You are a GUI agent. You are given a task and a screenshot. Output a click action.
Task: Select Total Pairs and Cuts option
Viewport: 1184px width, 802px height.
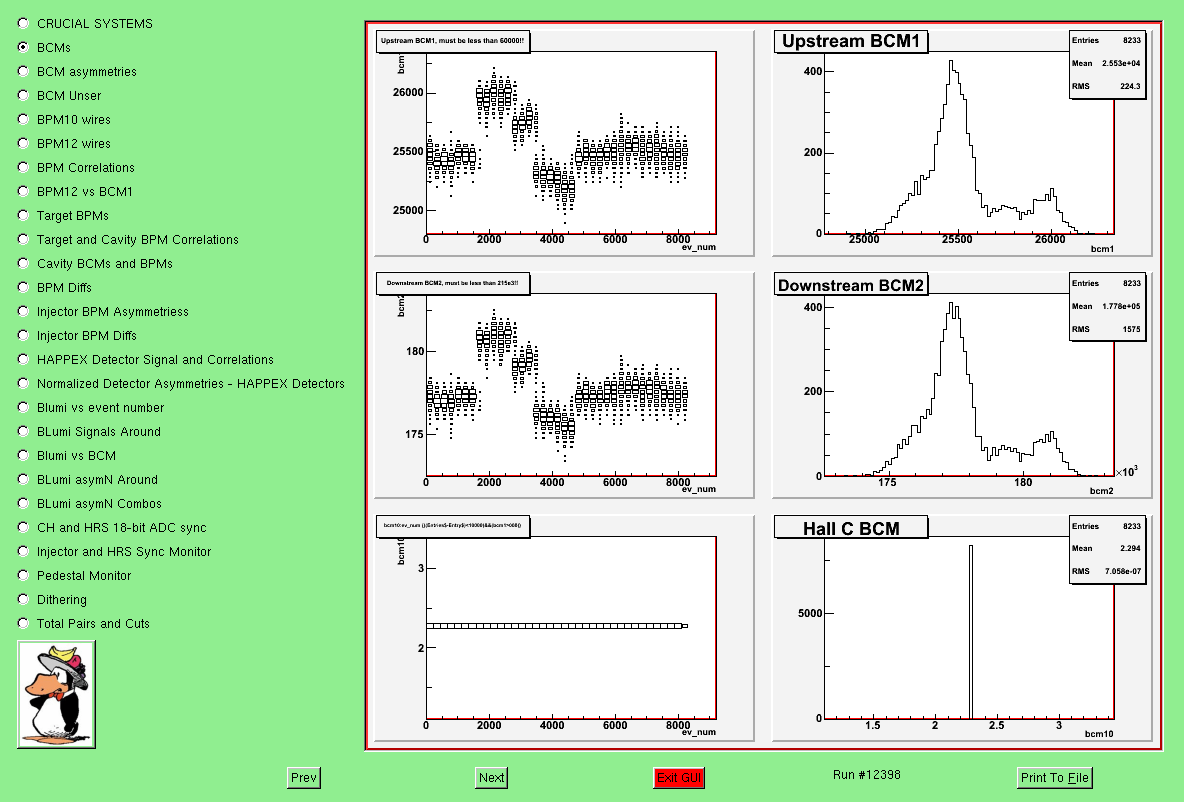[x=23, y=624]
